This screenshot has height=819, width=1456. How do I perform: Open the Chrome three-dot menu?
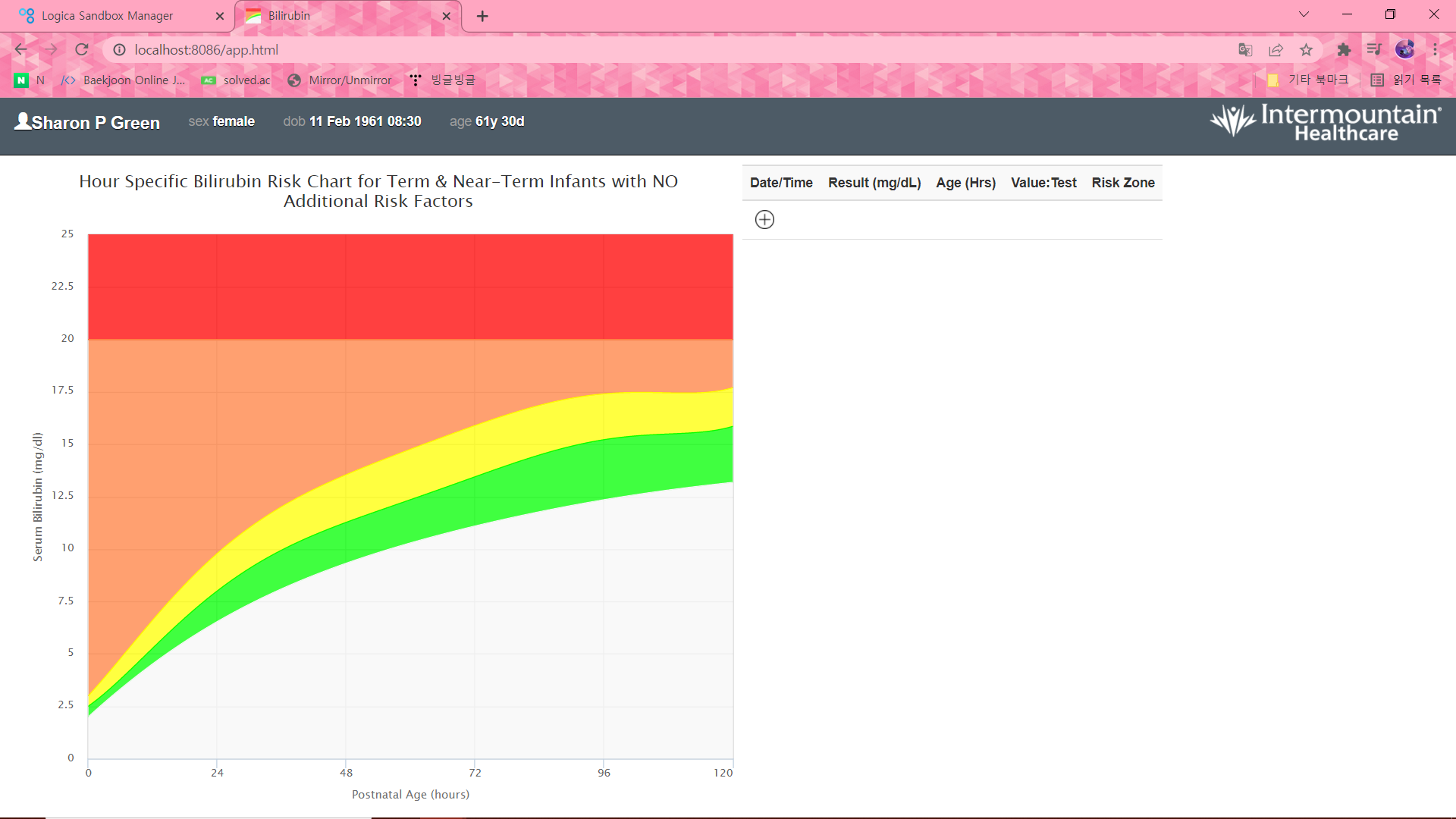click(x=1435, y=50)
